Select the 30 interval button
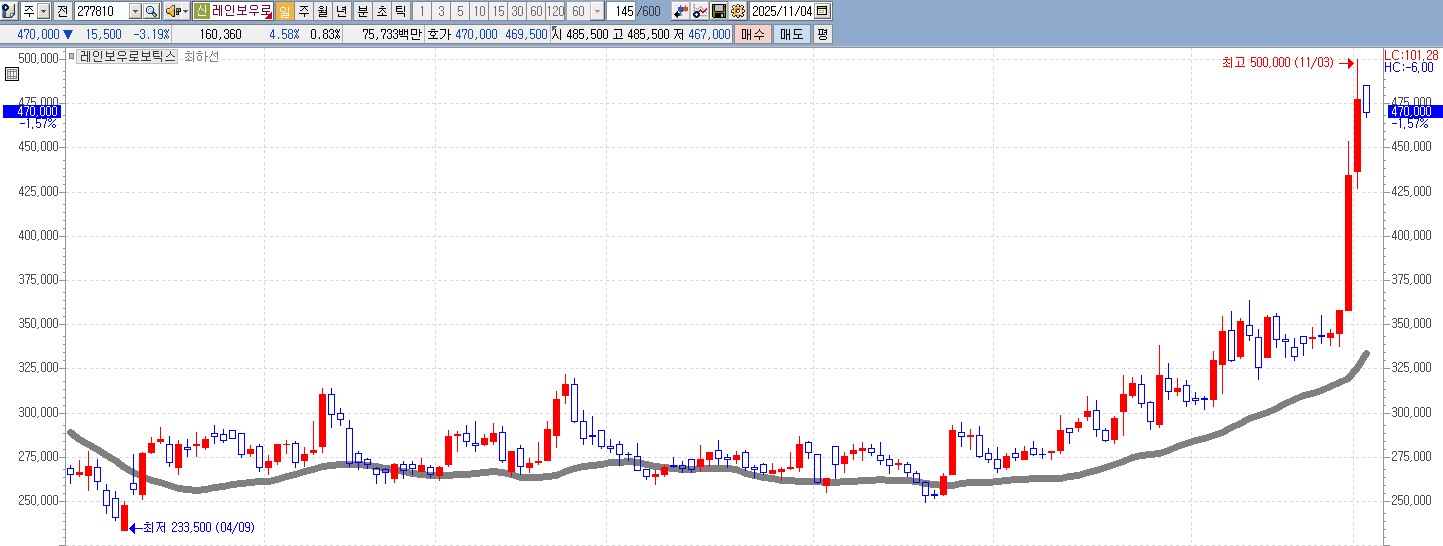 (x=517, y=11)
